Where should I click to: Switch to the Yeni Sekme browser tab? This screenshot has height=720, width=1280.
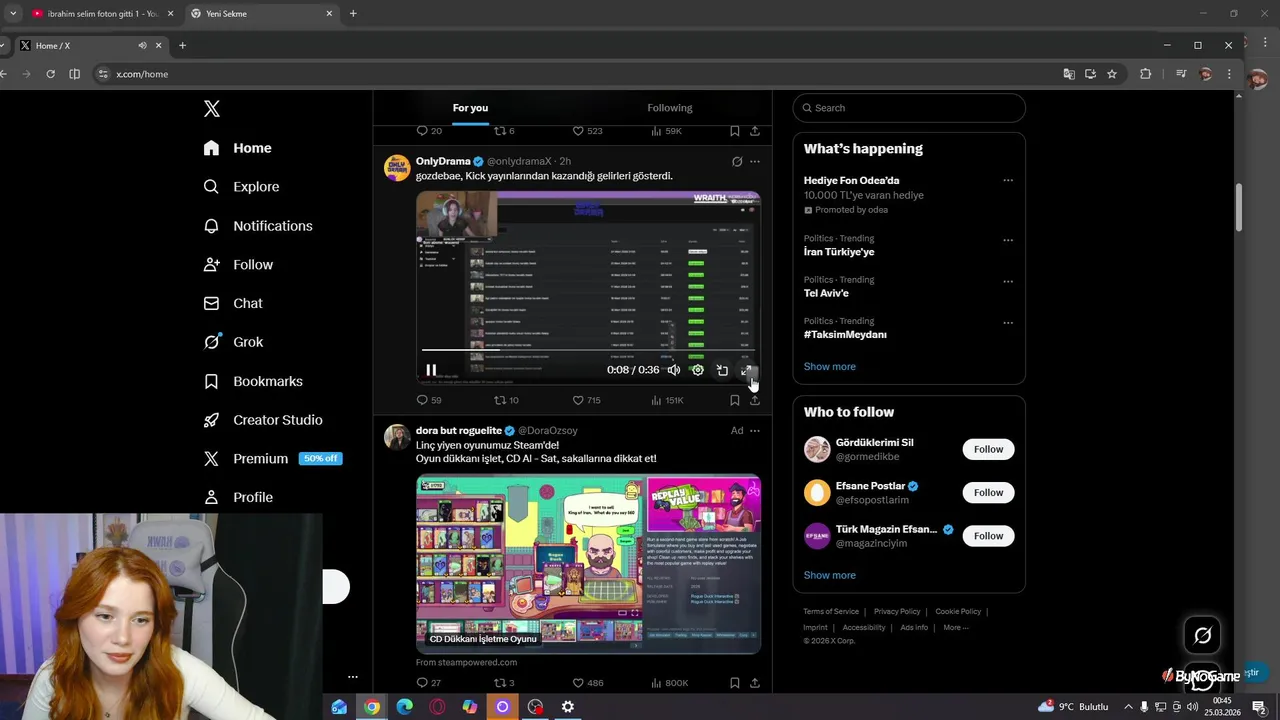[260, 14]
